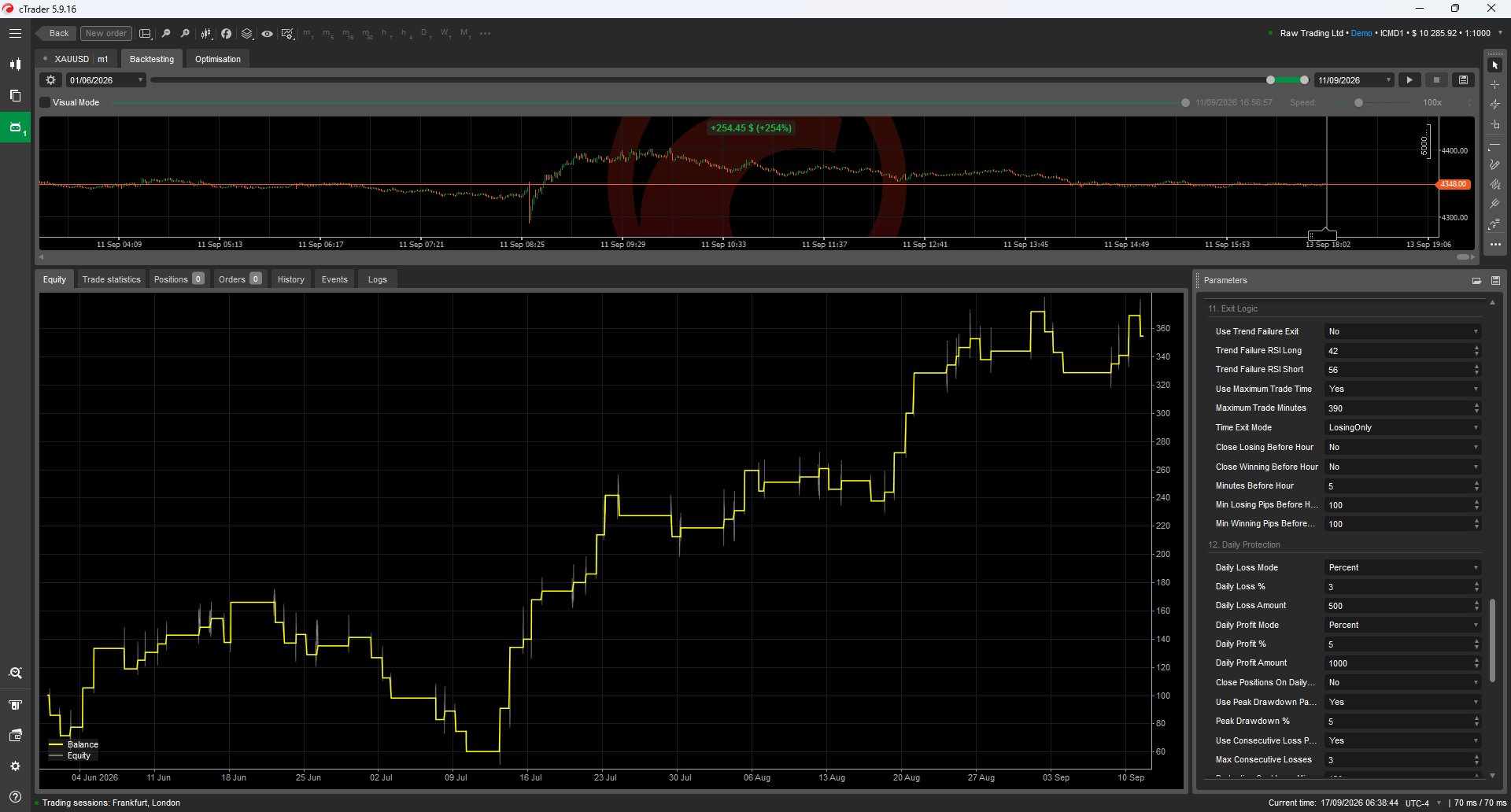The image size is (1511, 812).
Task: Click the Back button
Action: pos(57,34)
